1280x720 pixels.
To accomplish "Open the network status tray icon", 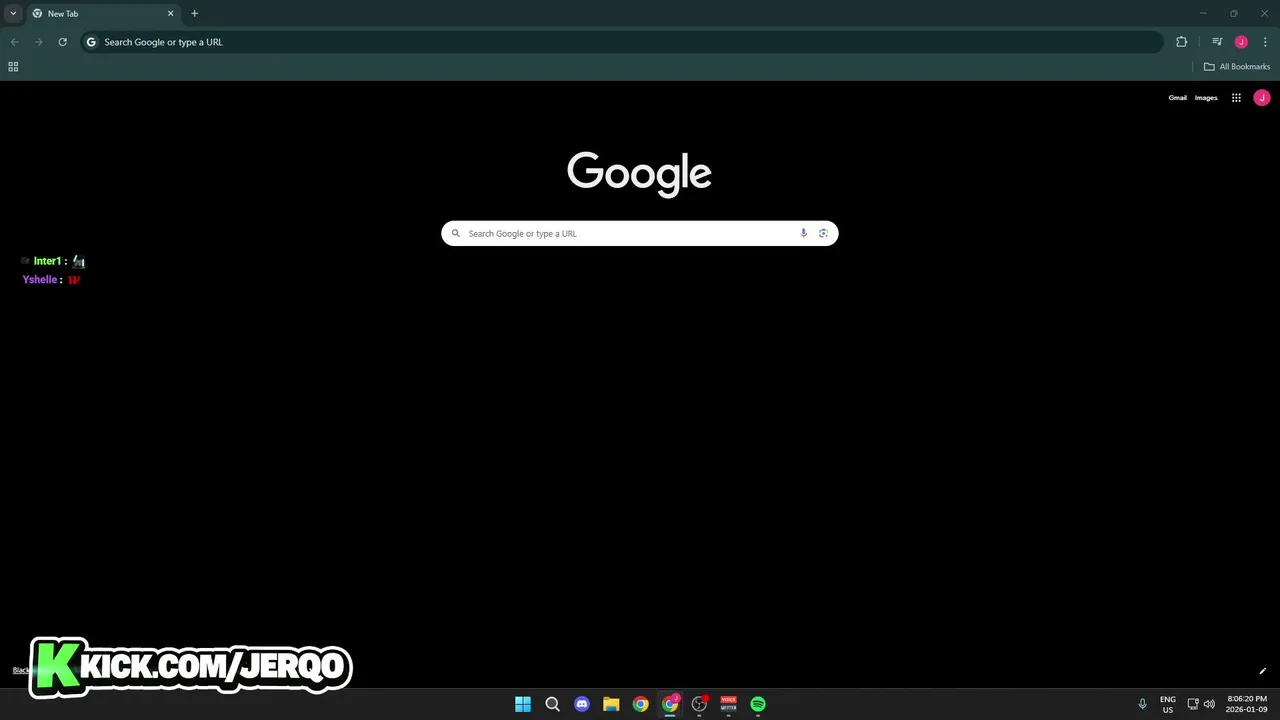I will point(1193,704).
